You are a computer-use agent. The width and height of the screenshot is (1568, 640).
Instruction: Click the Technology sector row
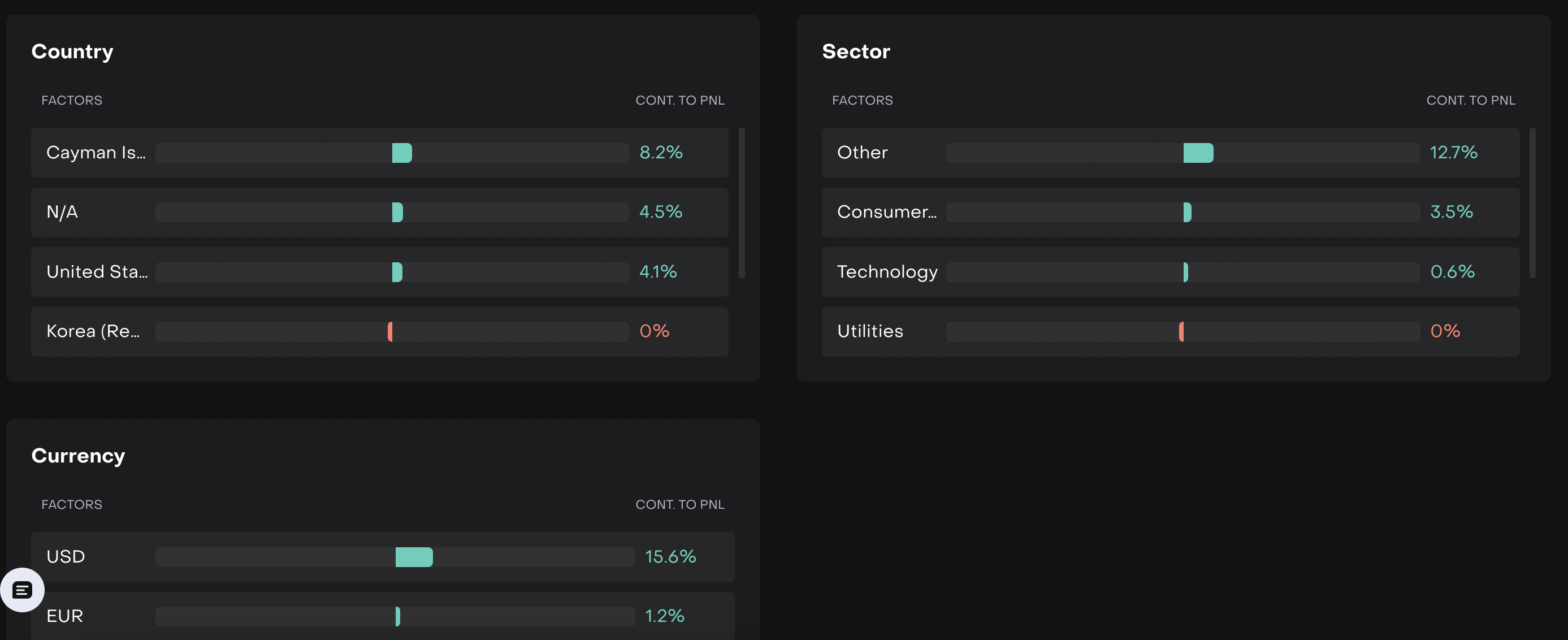click(x=887, y=271)
